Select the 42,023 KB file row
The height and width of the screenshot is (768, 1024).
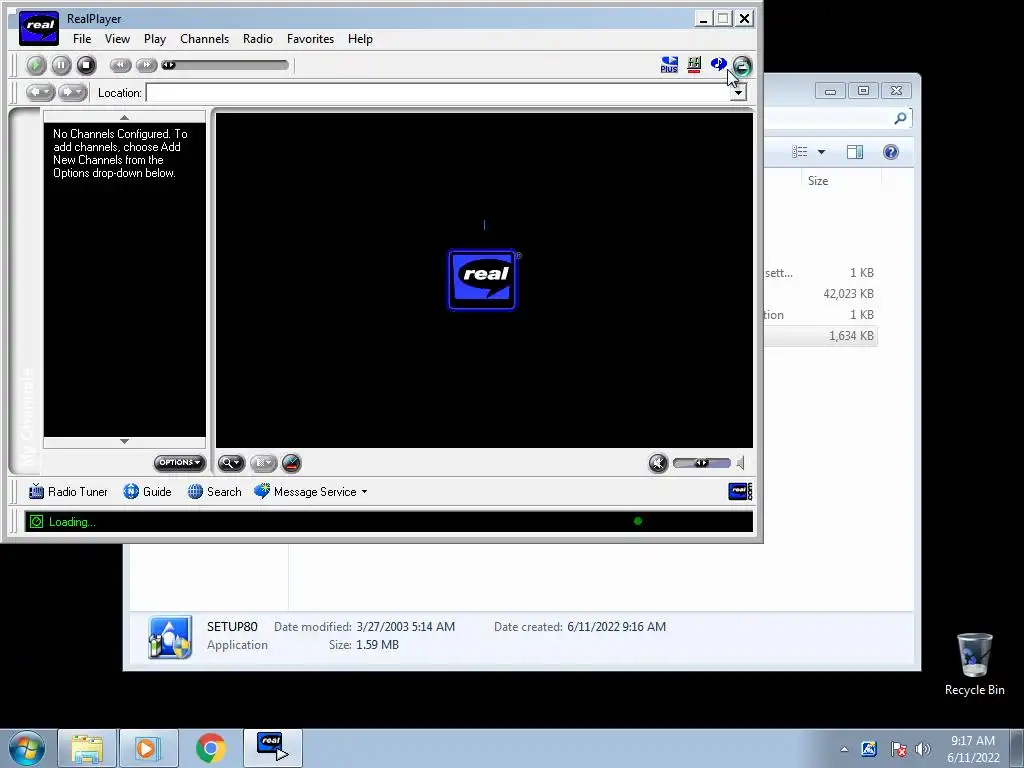(820, 294)
